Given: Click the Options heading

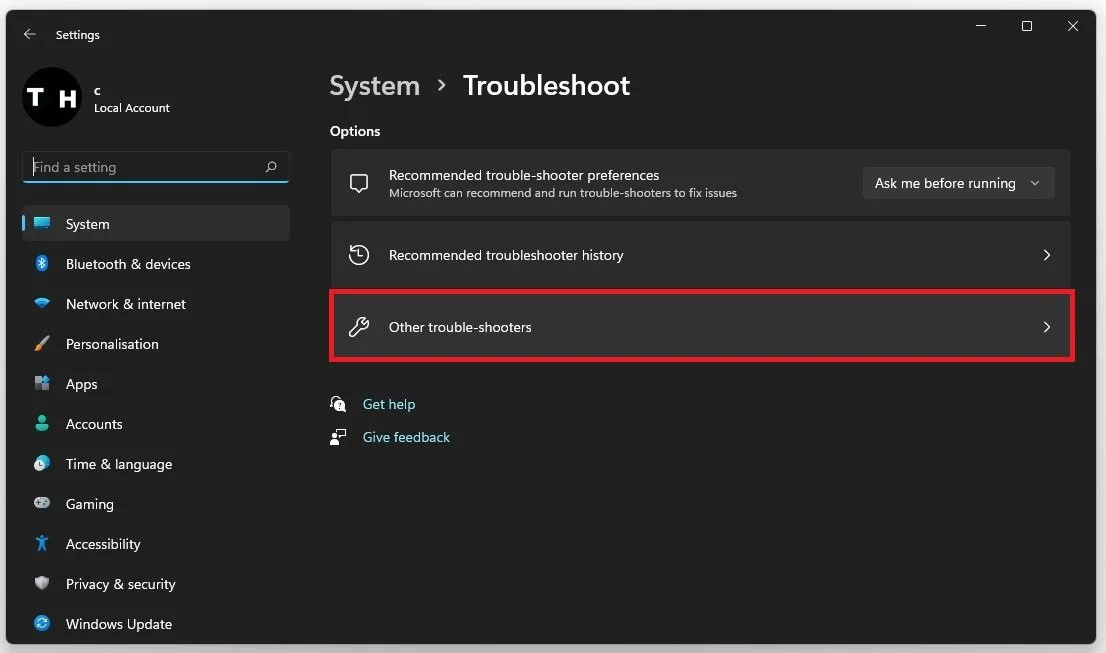Looking at the screenshot, I should click(x=355, y=131).
